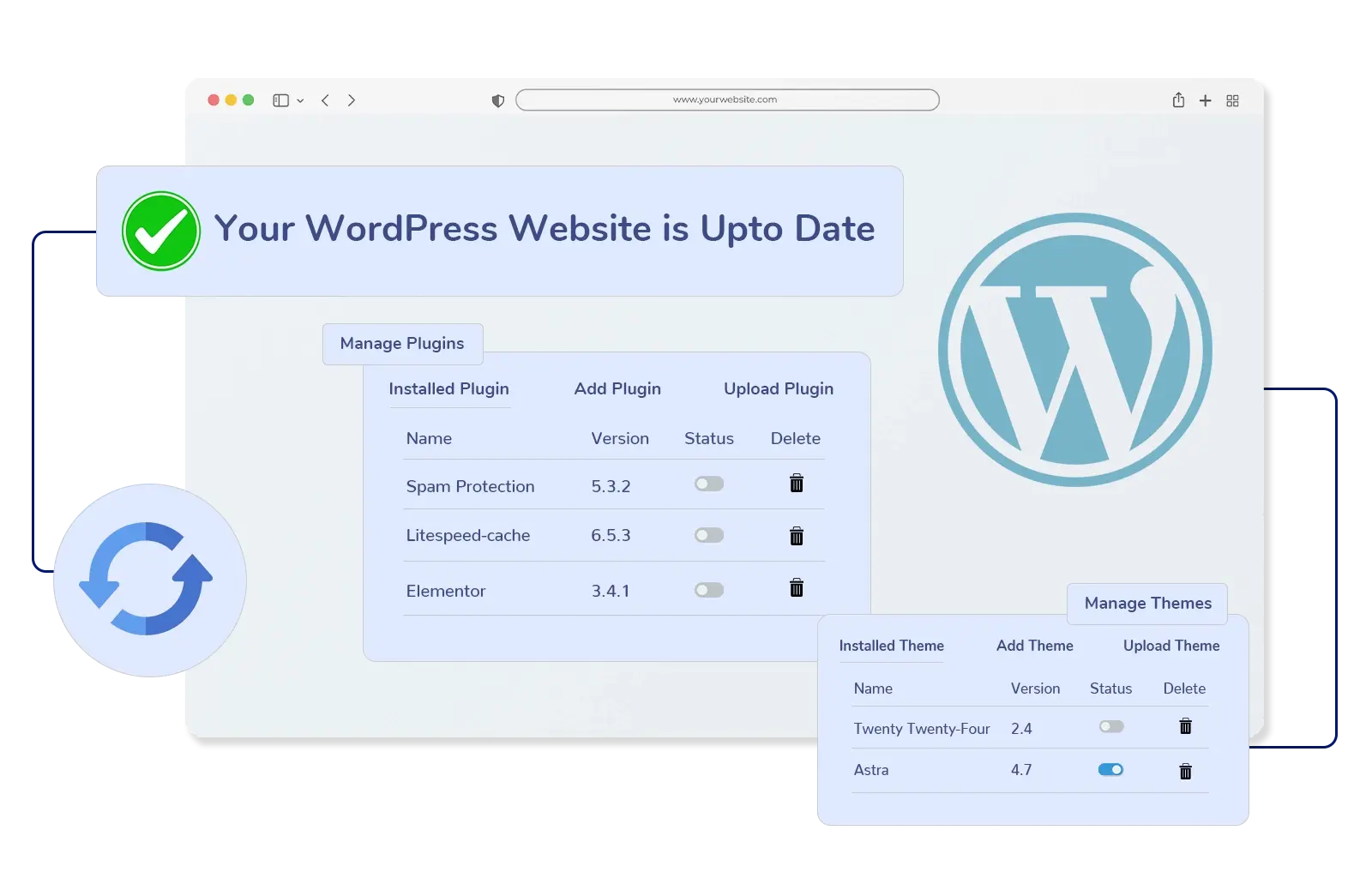Click the 'Litespeed-cache' plugin name
This screenshot has width=1372, height=878.
click(468, 535)
